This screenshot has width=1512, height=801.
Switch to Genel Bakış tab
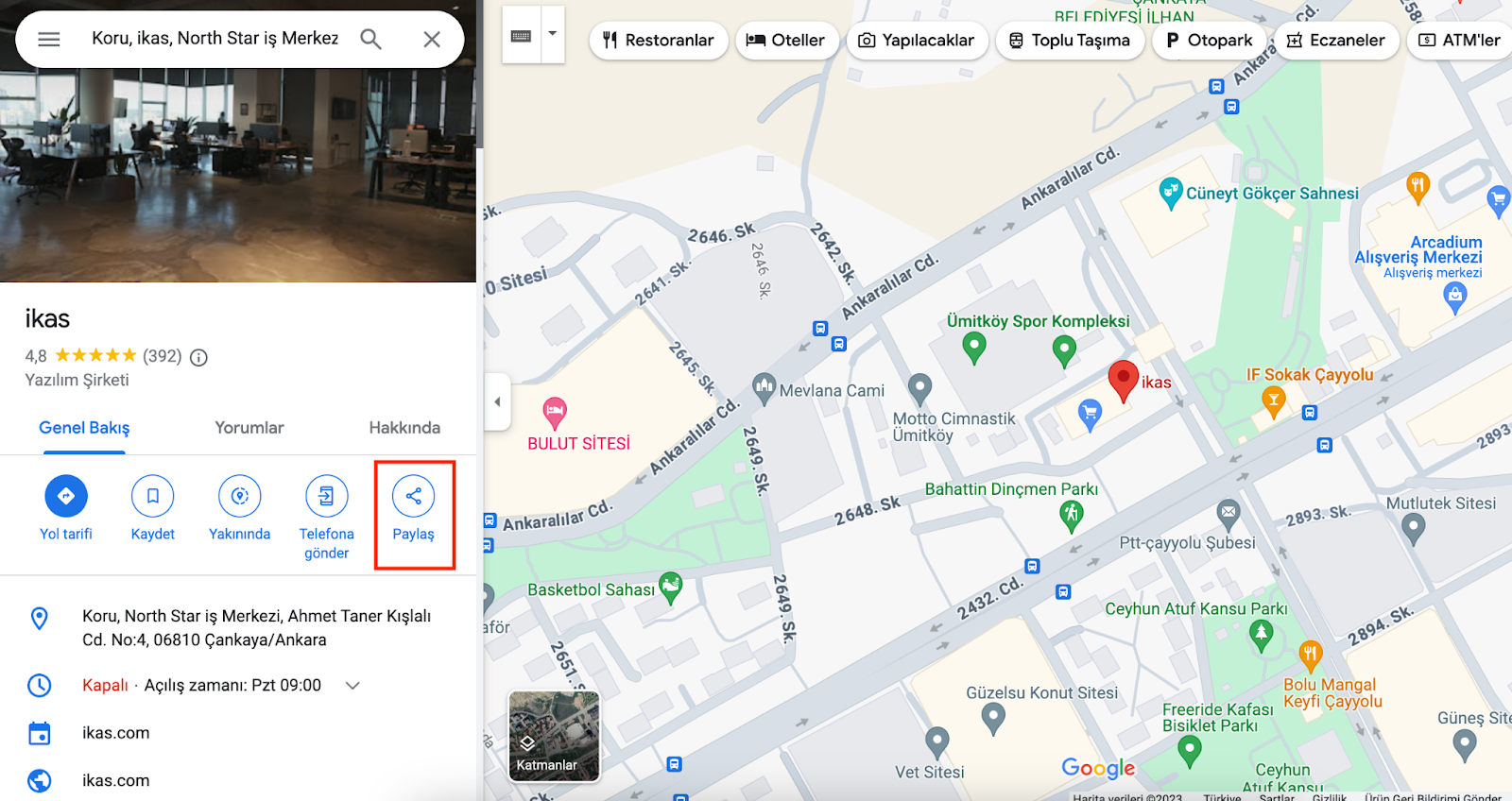click(84, 428)
